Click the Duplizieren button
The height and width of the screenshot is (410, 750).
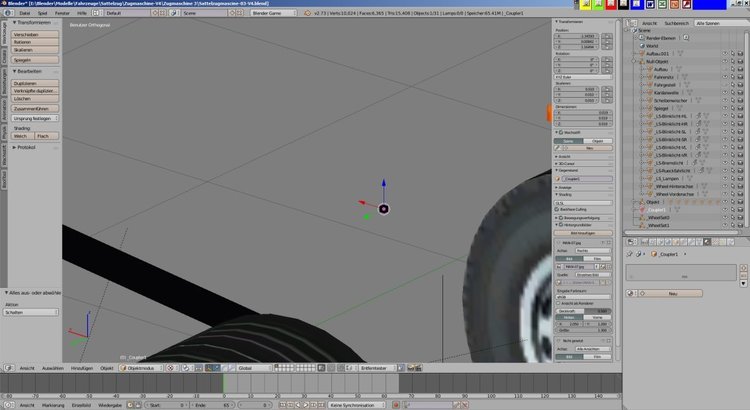coord(35,83)
